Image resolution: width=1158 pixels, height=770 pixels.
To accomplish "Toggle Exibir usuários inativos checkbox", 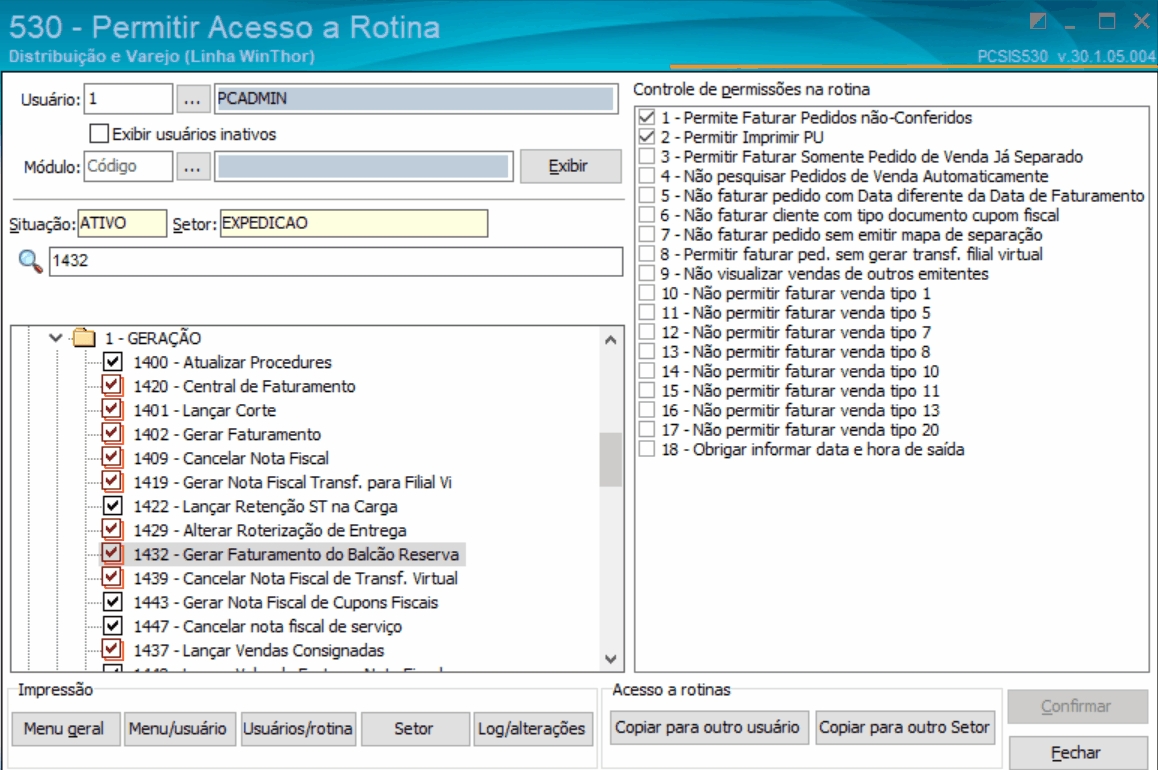I will [99, 134].
